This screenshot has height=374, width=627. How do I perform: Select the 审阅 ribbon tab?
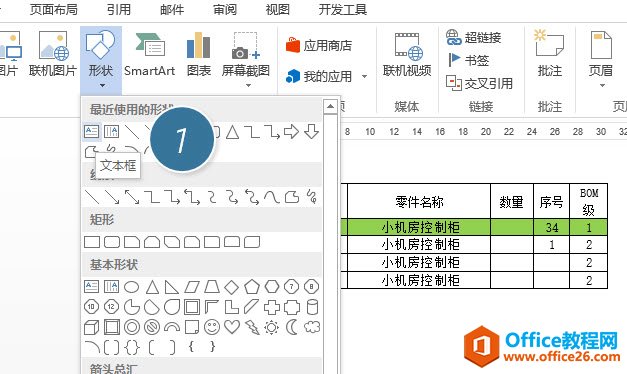(225, 9)
